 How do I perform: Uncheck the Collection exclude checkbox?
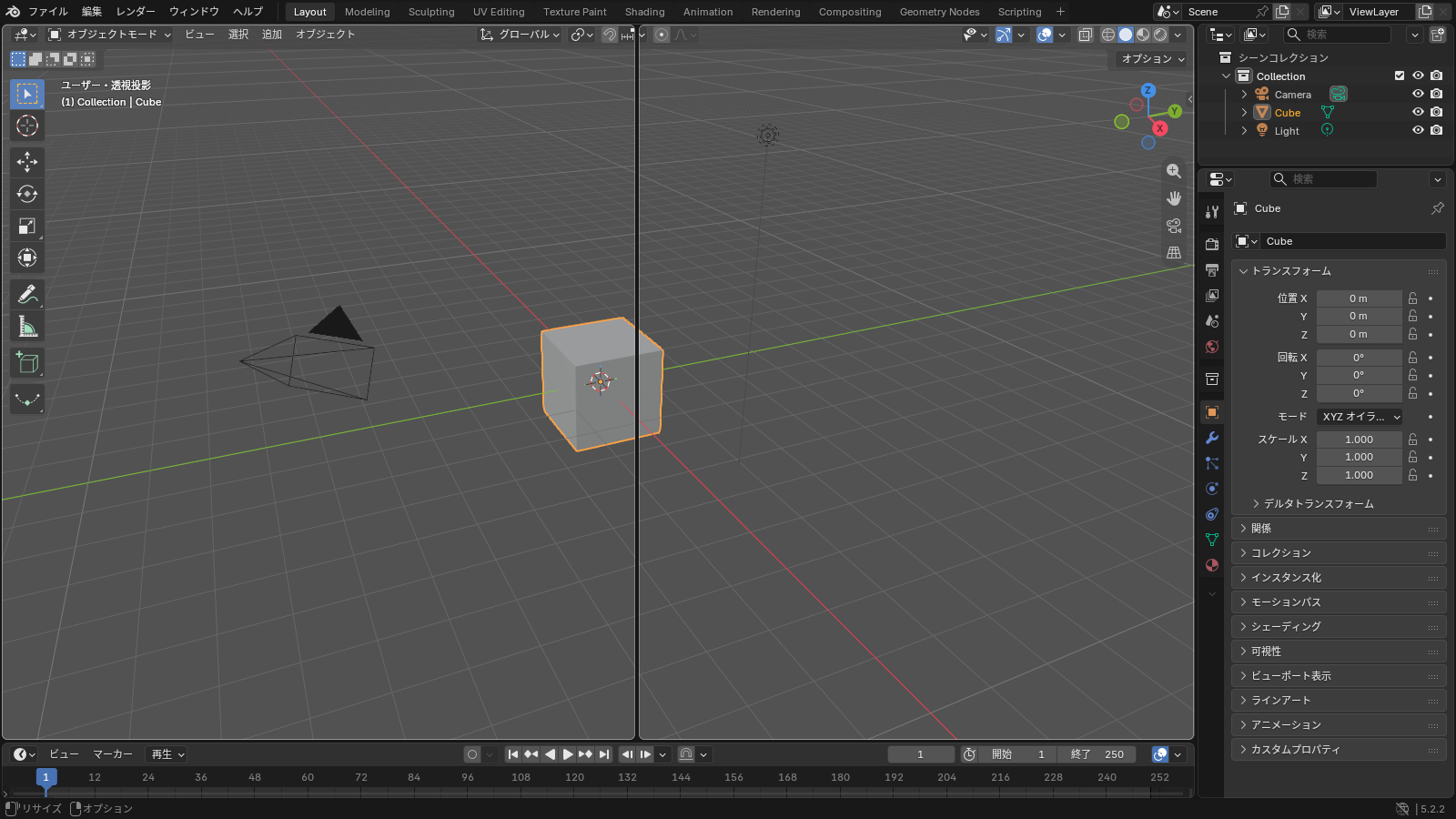click(x=1400, y=76)
